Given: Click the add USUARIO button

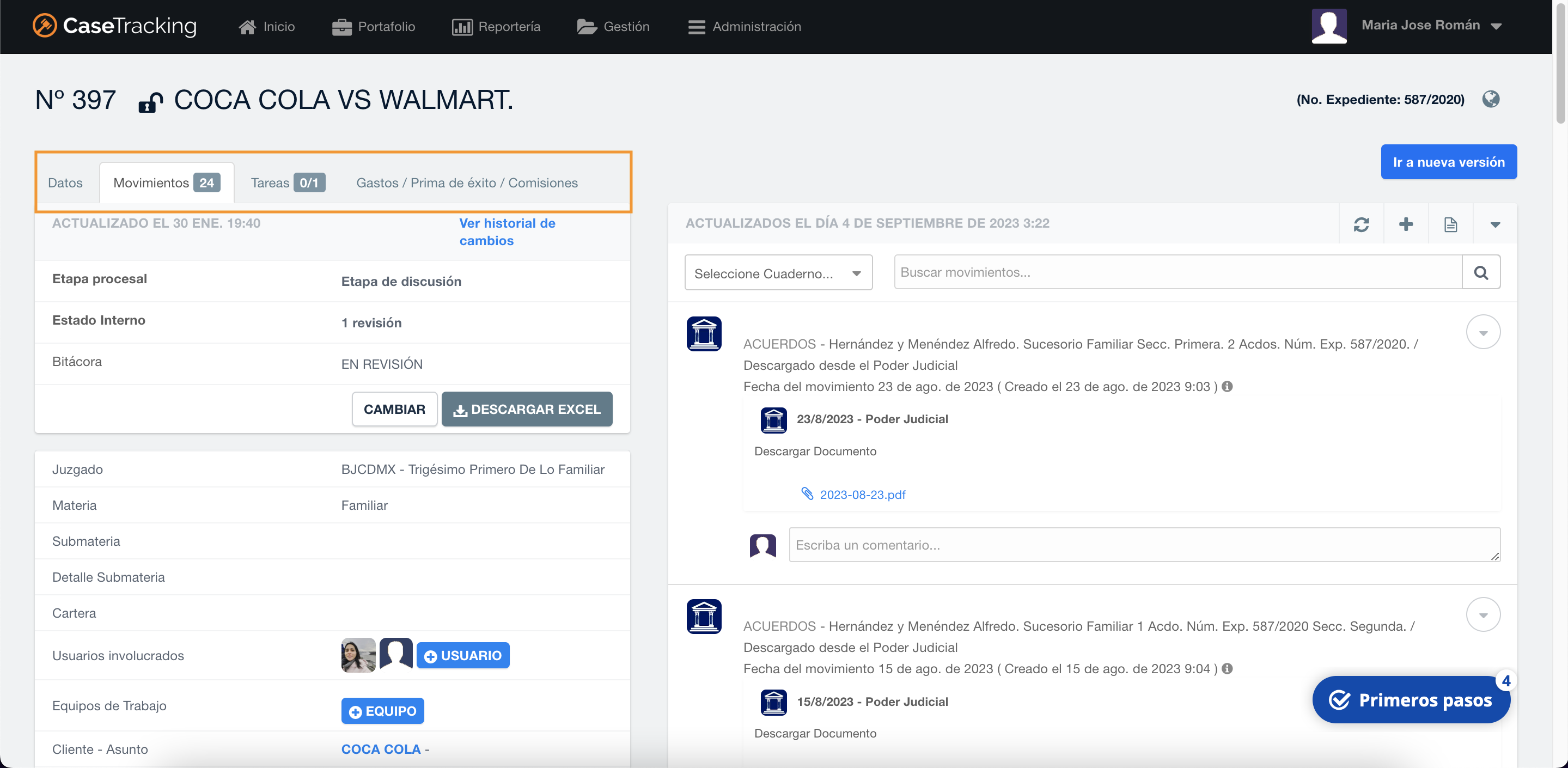Looking at the screenshot, I should (x=463, y=655).
